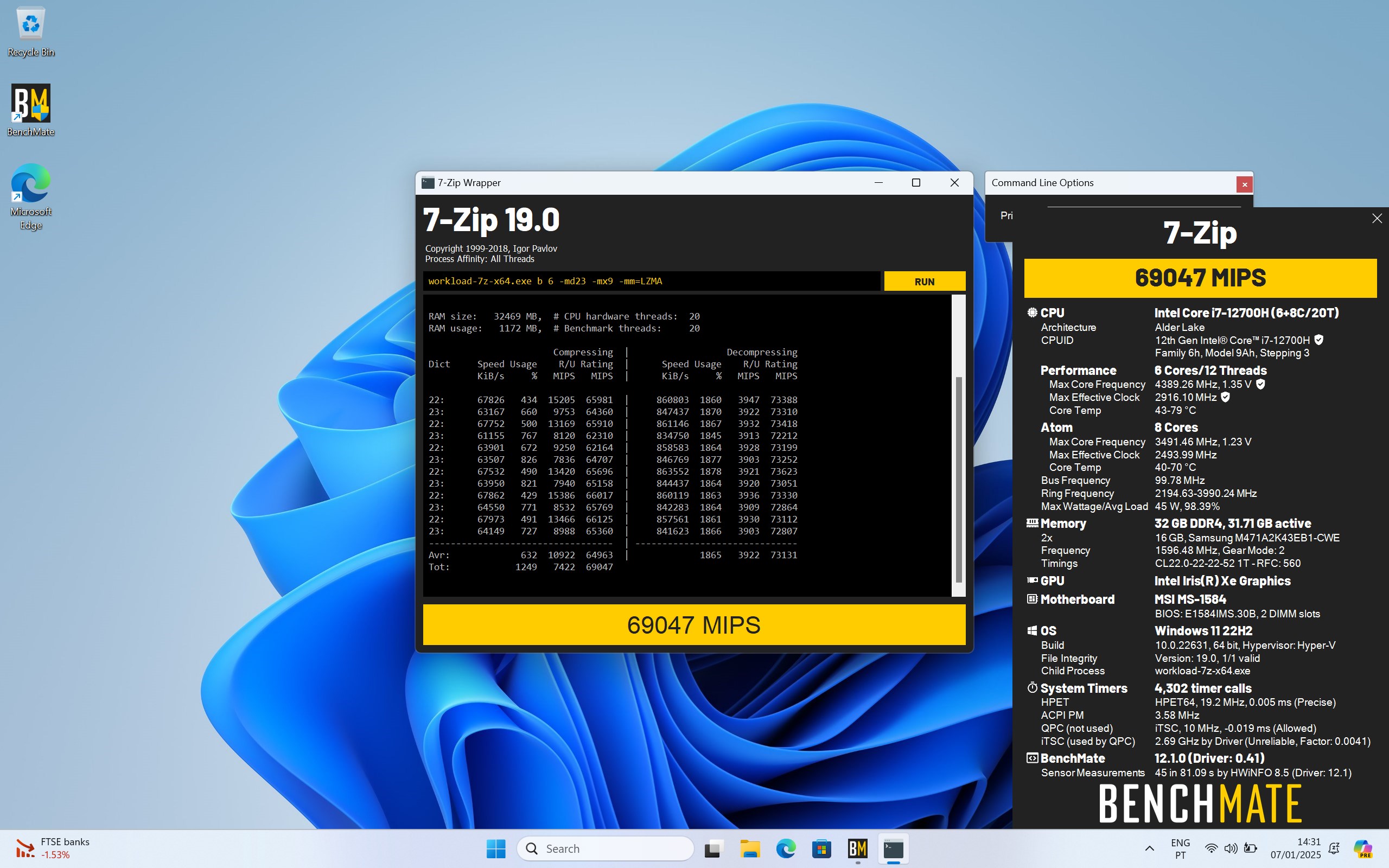The width and height of the screenshot is (1389, 868).
Task: Click the OS Windows icon in BenchMate panel
Action: point(1032,630)
